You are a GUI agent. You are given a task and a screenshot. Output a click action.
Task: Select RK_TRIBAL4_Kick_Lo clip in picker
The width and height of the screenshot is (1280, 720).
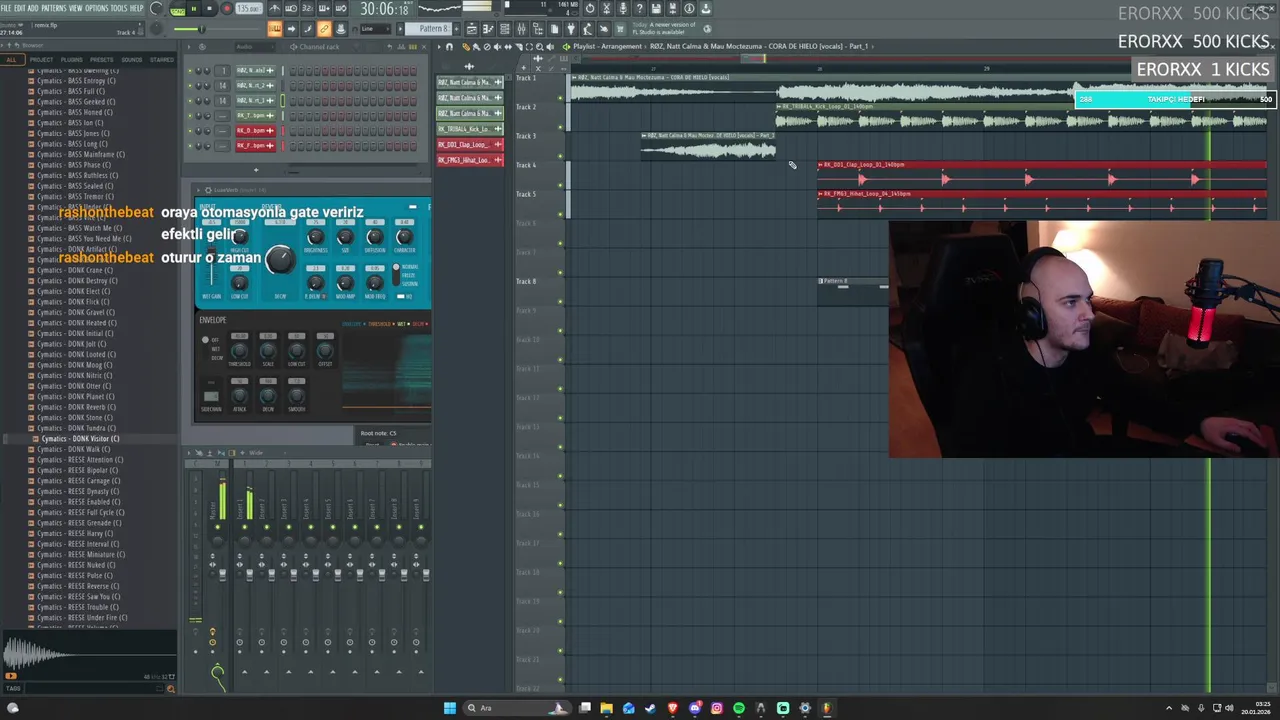tap(470, 129)
